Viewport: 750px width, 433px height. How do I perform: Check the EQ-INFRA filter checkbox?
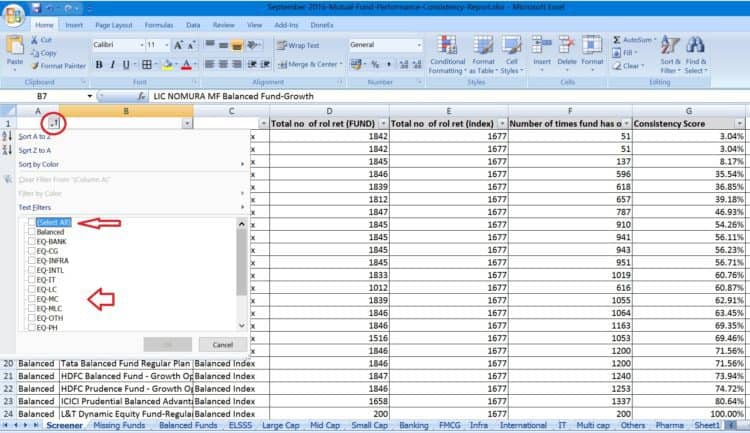tap(32, 260)
